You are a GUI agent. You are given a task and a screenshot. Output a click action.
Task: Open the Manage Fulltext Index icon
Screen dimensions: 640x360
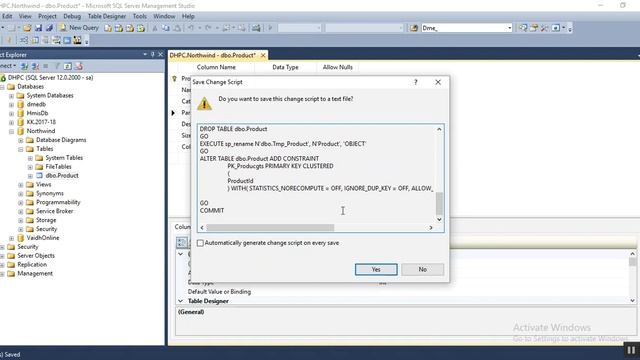click(45, 40)
